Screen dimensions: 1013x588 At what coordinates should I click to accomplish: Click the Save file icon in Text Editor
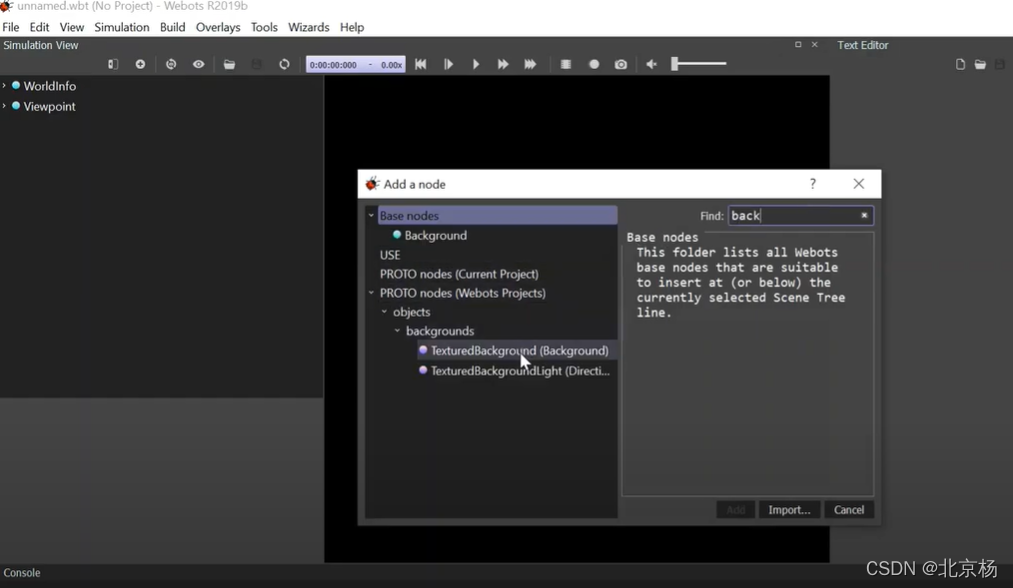[999, 64]
